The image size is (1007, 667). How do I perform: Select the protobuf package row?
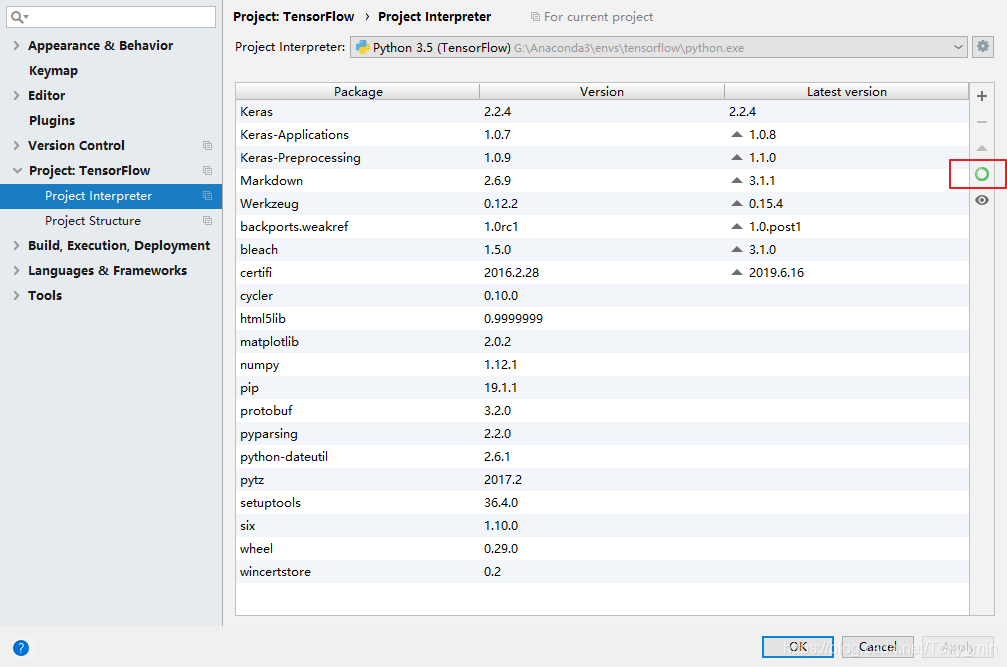pos(602,411)
